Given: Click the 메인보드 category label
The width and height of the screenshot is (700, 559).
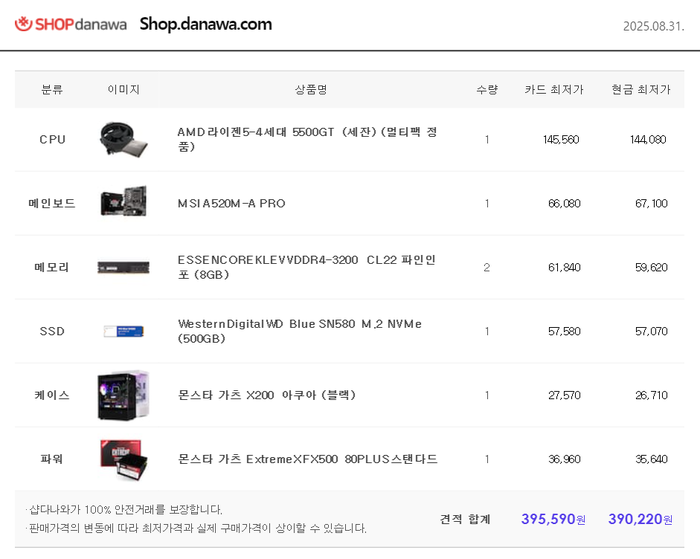Looking at the screenshot, I should pyautogui.click(x=52, y=204).
